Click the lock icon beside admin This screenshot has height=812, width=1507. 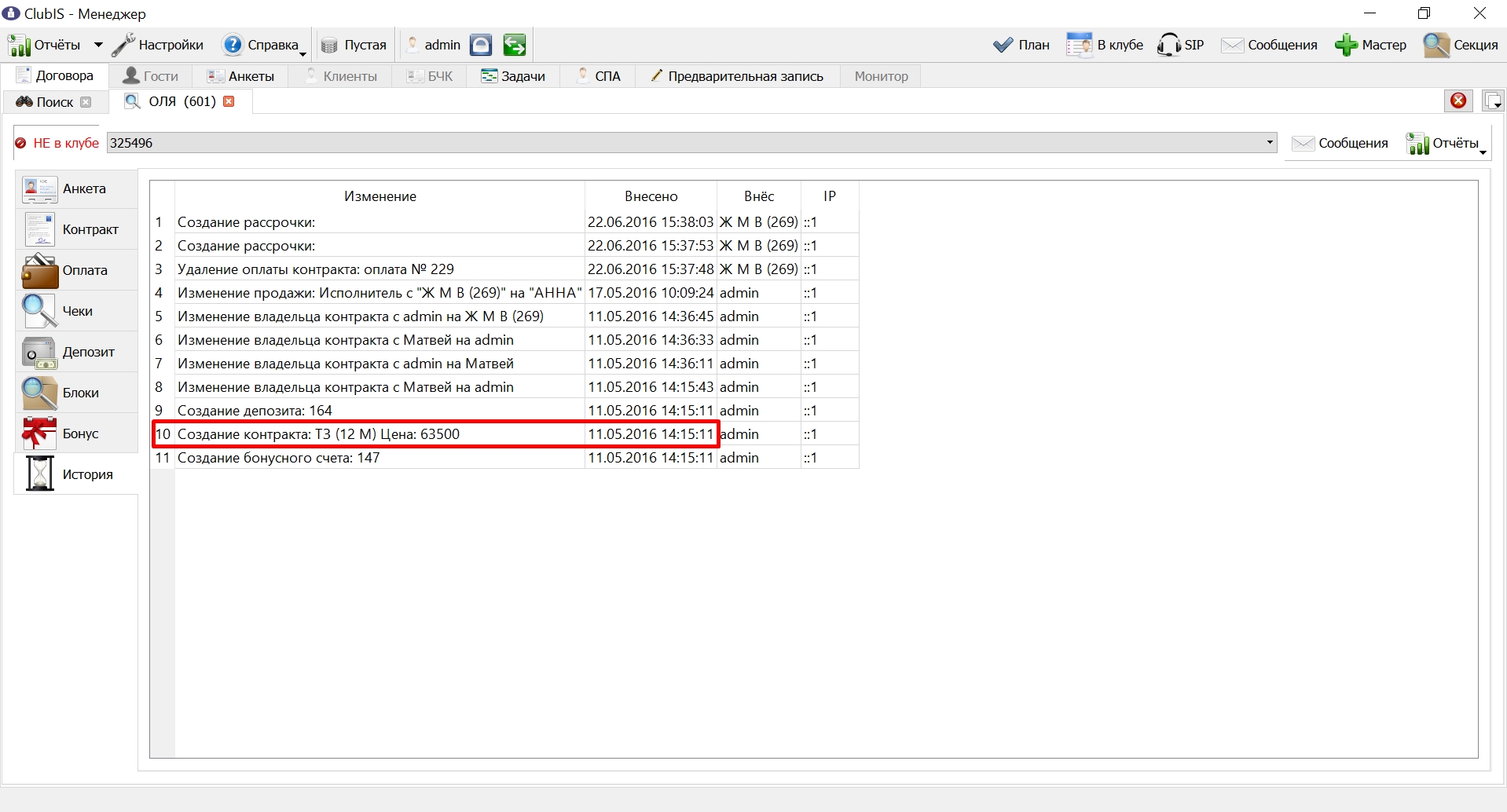click(481, 45)
